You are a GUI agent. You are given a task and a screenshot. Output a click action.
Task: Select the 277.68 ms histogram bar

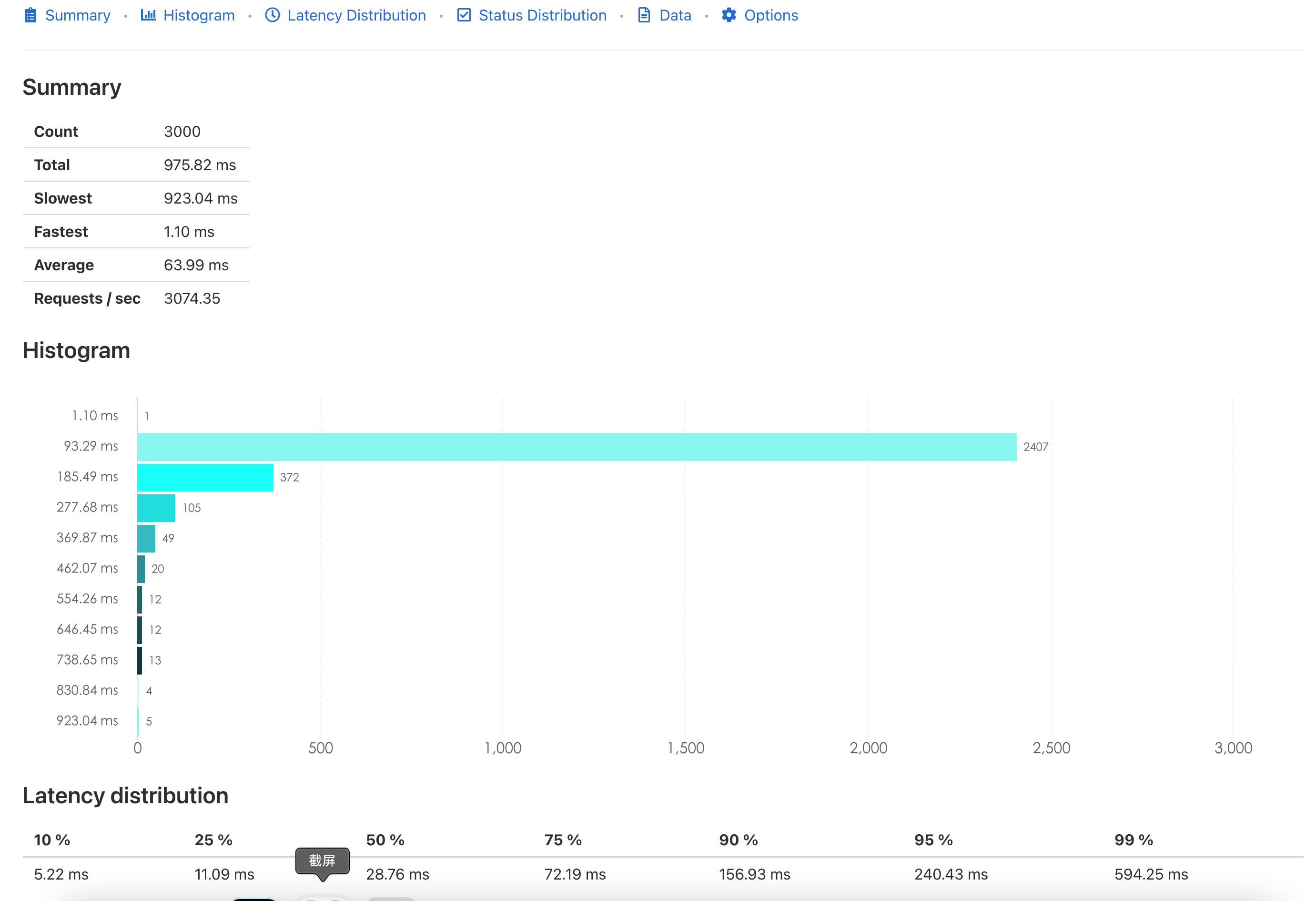coord(156,508)
